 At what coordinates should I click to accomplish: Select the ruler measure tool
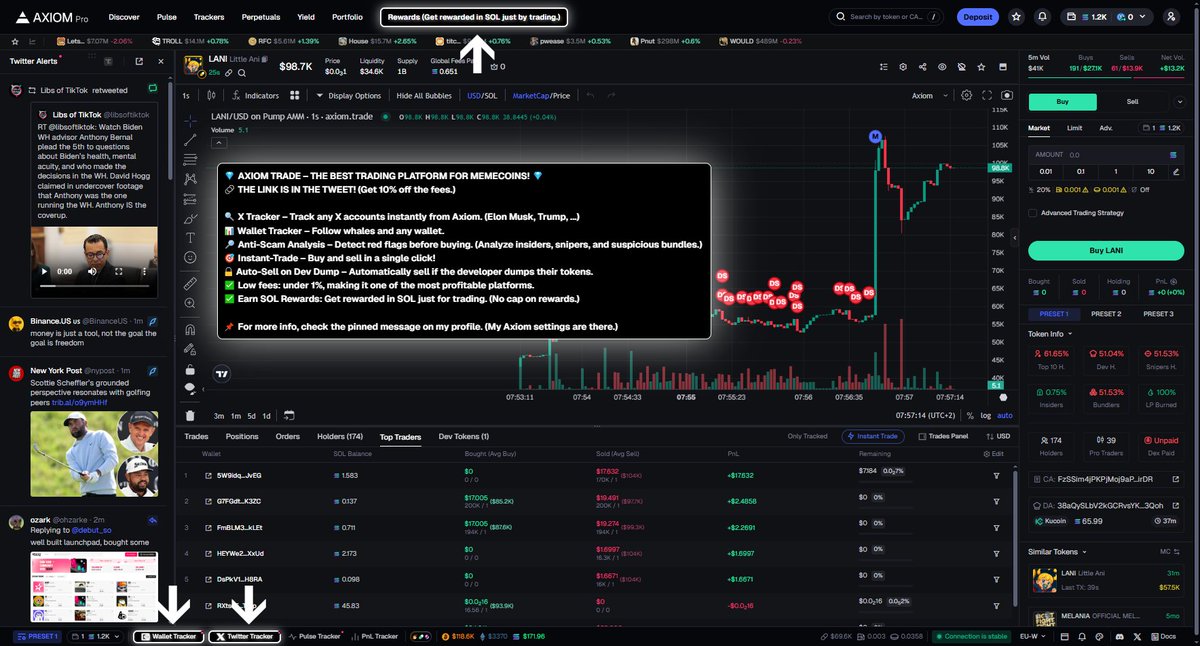[x=191, y=284]
